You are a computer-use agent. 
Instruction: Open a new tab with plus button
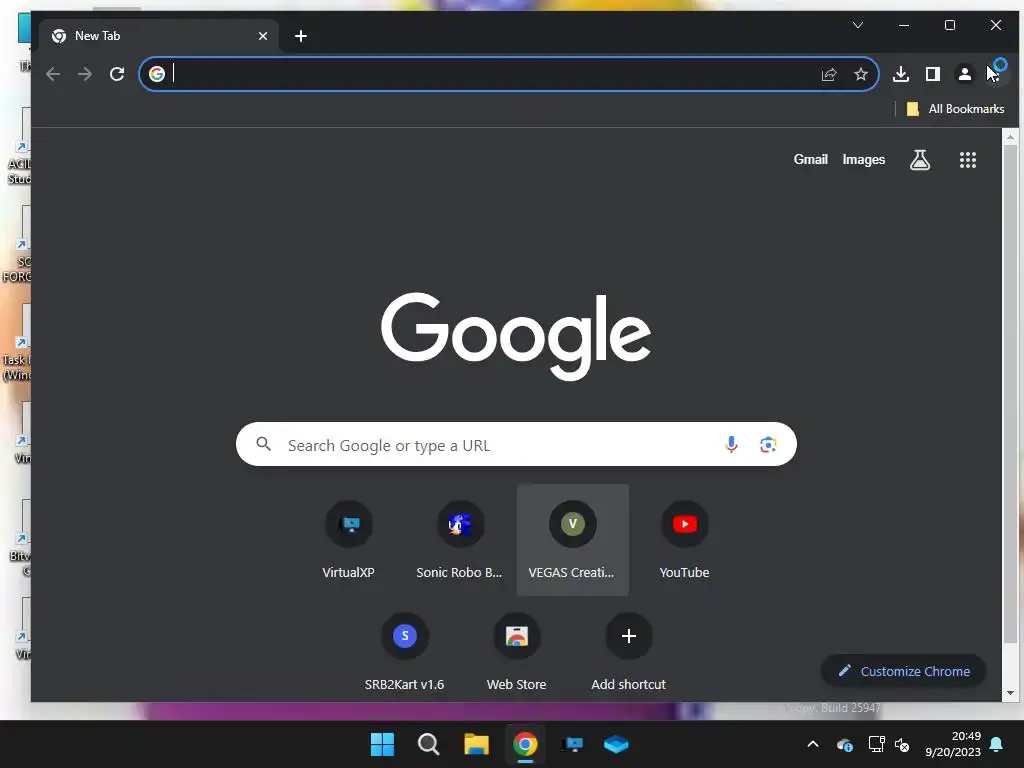coord(300,36)
